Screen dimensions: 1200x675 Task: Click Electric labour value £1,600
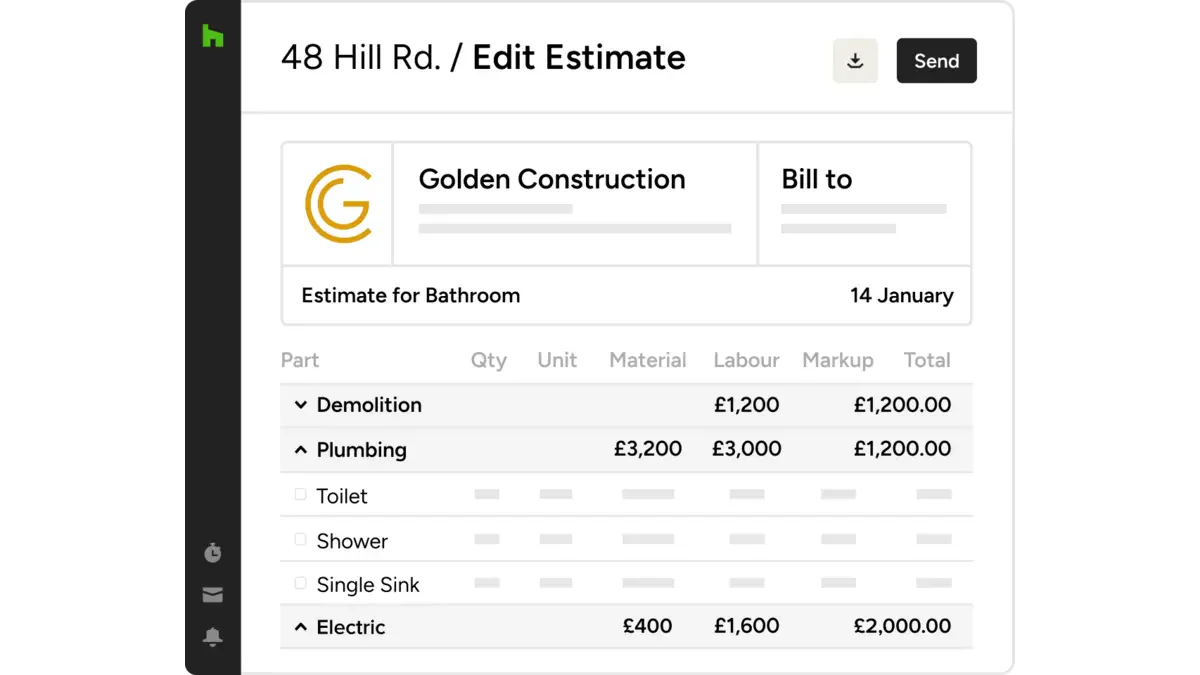(x=747, y=627)
